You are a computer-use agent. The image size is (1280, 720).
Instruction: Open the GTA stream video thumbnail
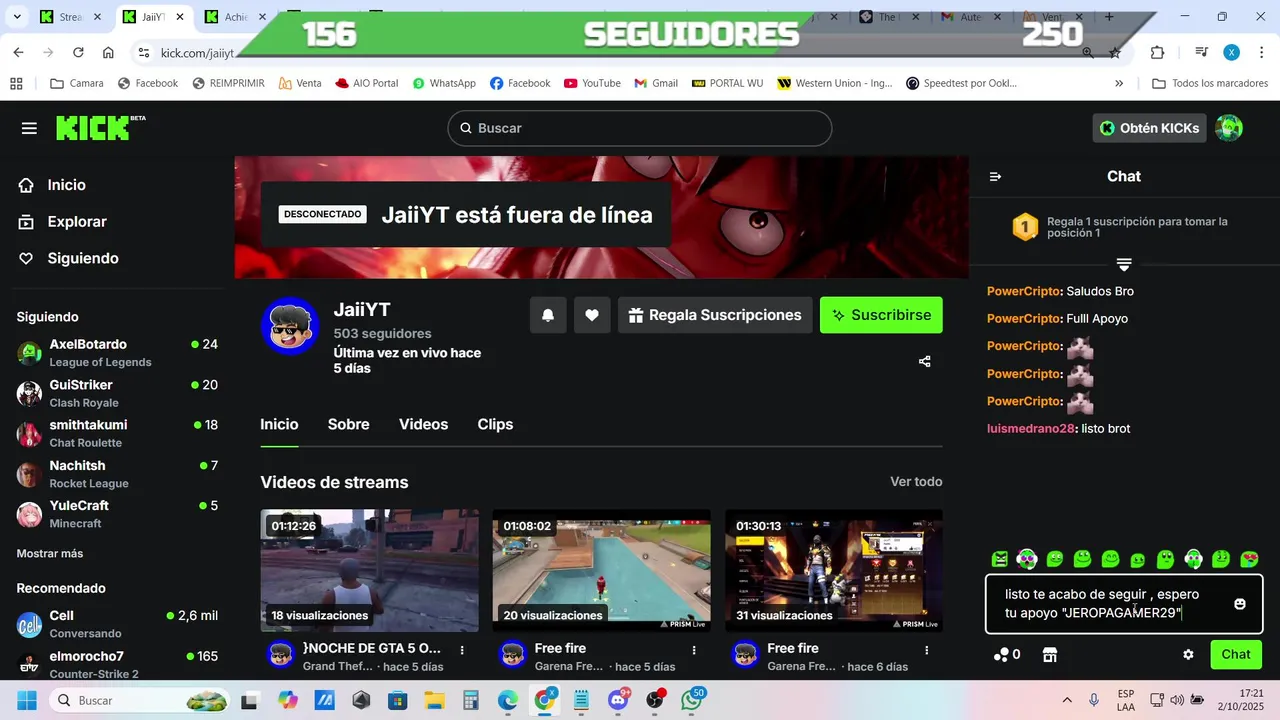pyautogui.click(x=369, y=571)
